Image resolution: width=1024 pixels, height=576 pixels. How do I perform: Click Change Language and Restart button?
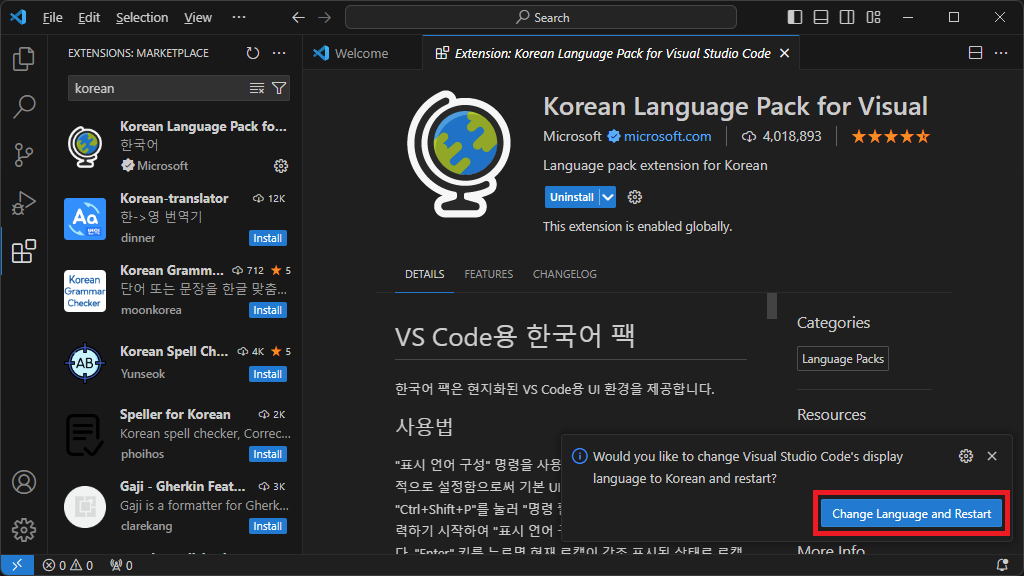click(x=911, y=514)
